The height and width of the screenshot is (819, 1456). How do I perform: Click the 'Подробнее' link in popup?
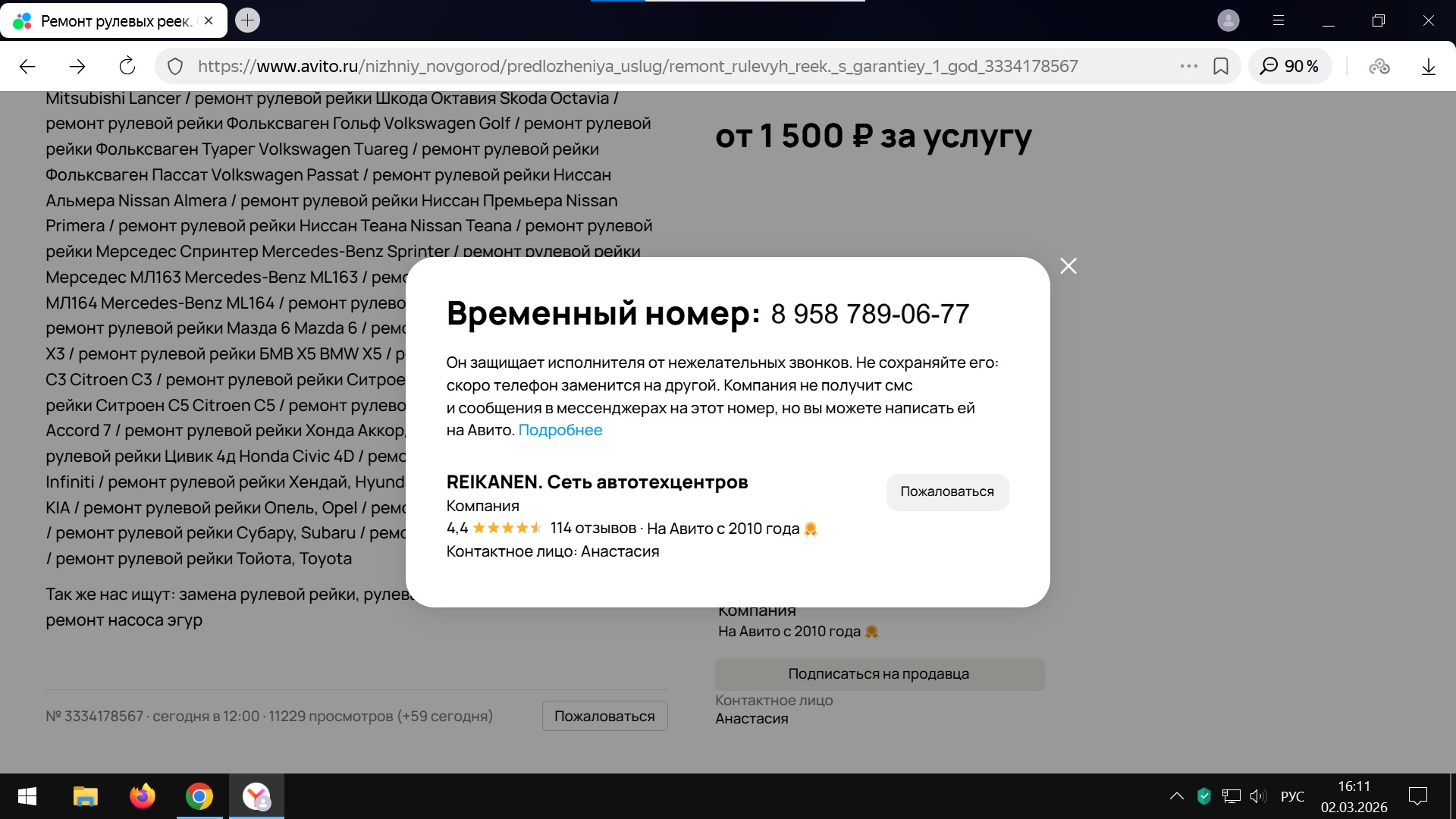(x=560, y=430)
